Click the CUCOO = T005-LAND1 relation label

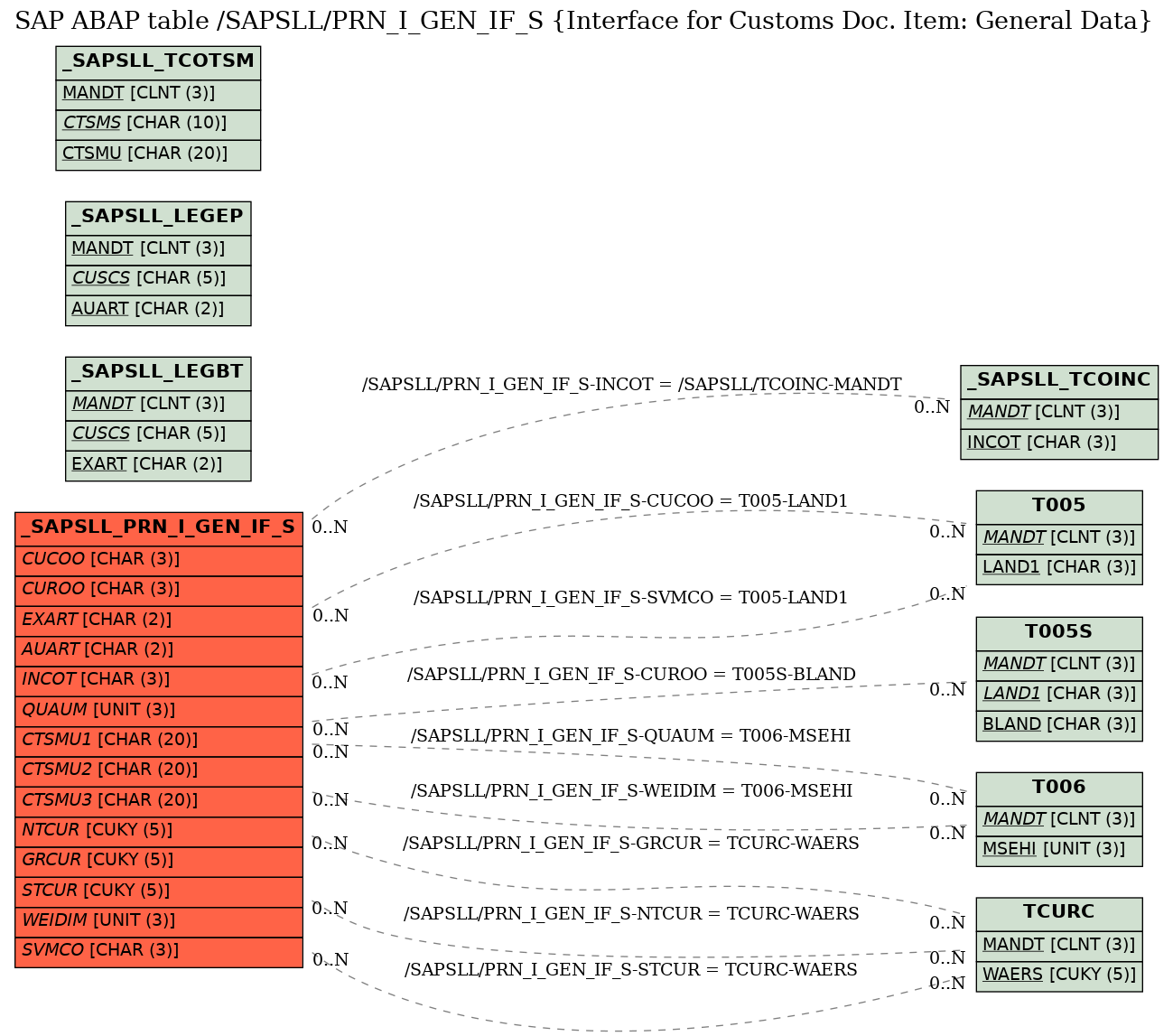pyautogui.click(x=630, y=501)
